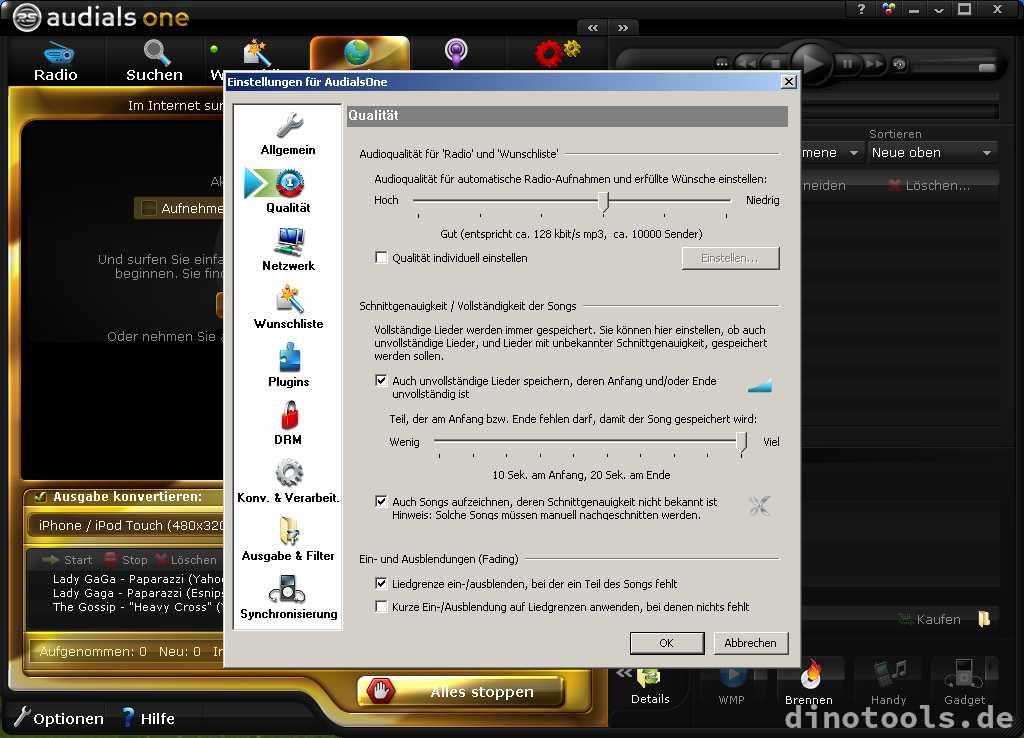Open the Plugins settings section

pyautogui.click(x=288, y=365)
